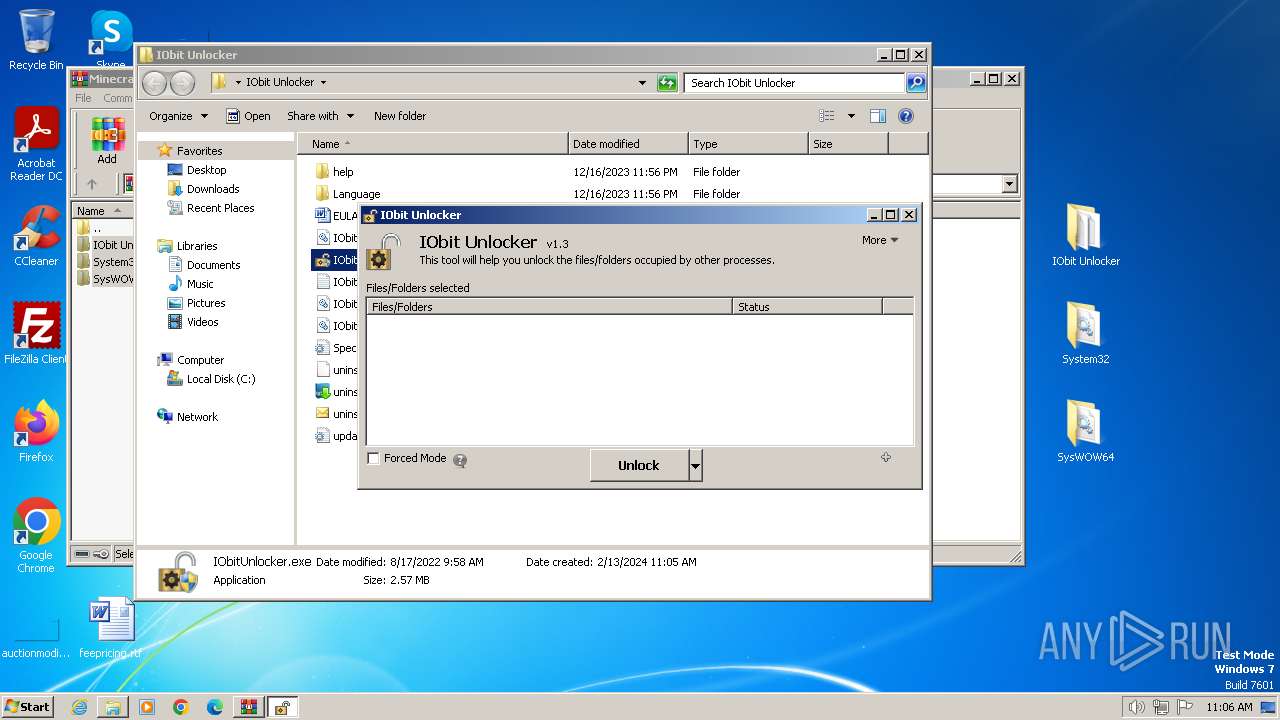This screenshot has width=1280, height=720.
Task: Click Chrome icon in taskbar
Action: (181, 707)
